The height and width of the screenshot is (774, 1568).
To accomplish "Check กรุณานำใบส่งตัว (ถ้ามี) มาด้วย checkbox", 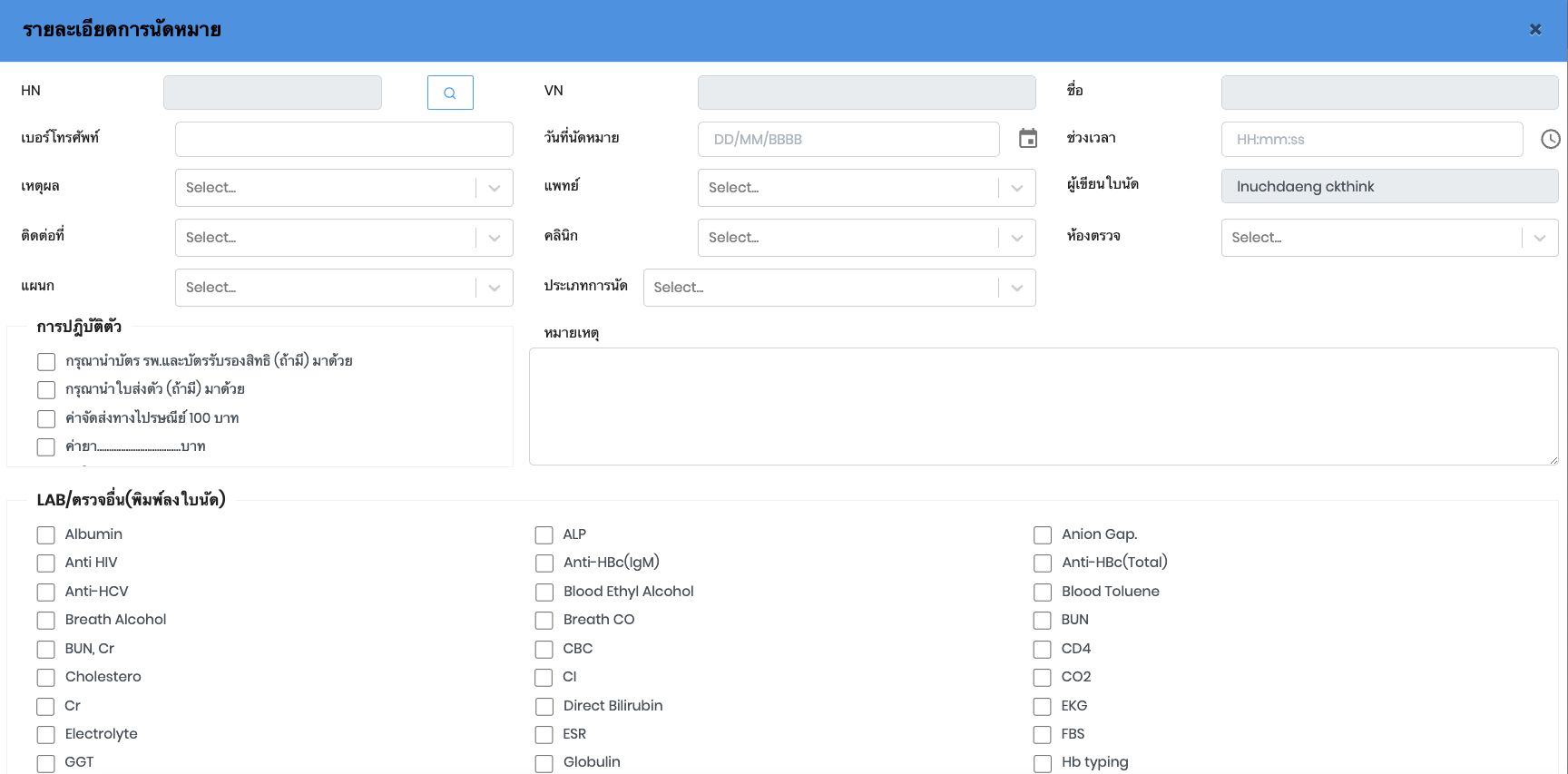I will (46, 390).
